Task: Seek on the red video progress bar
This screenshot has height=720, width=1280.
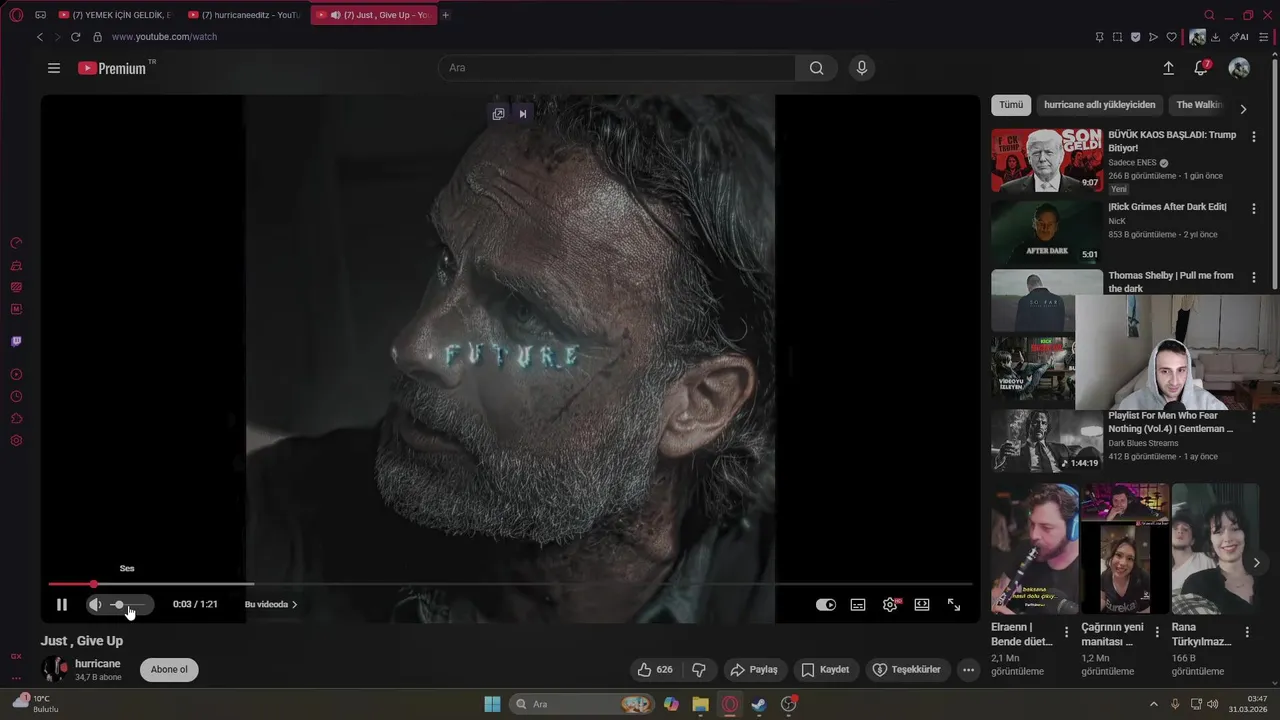Action: (510, 584)
